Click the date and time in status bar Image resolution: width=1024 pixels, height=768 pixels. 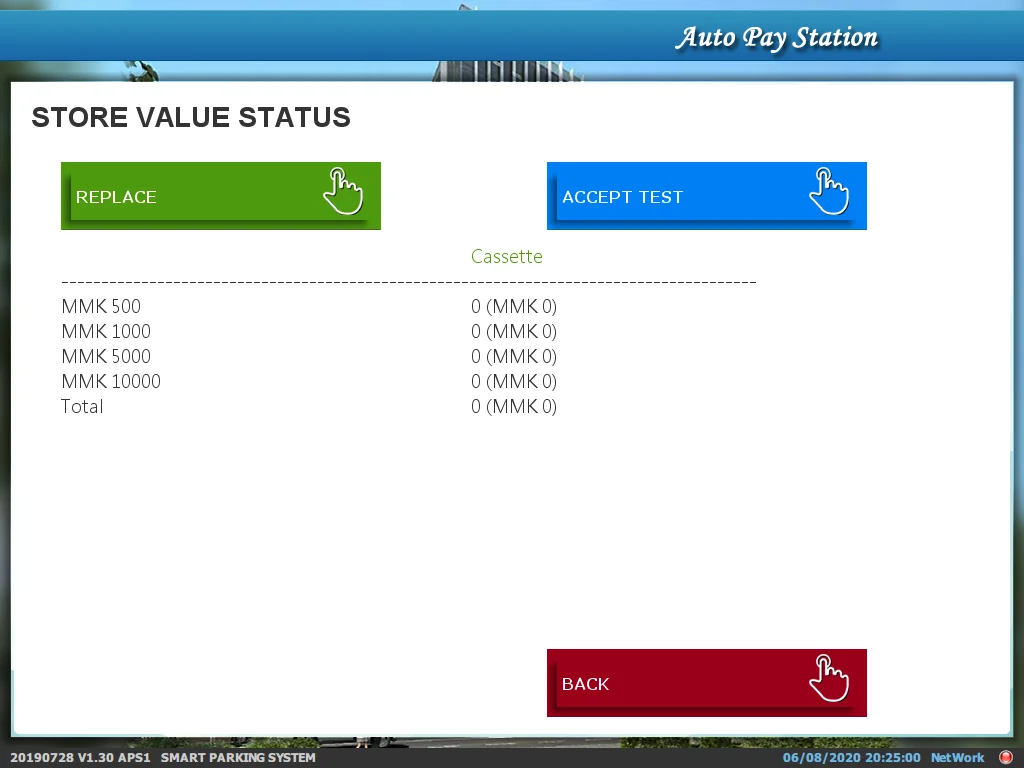coord(851,758)
